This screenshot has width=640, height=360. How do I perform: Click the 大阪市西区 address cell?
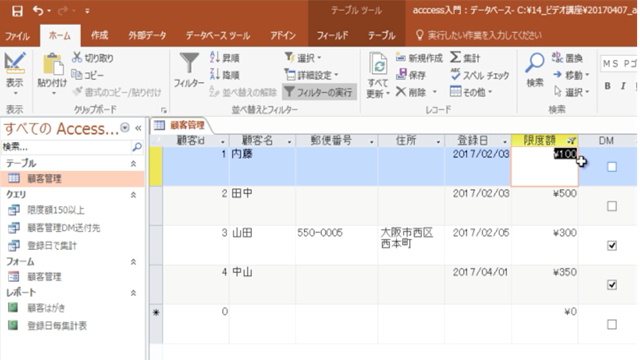click(x=411, y=245)
